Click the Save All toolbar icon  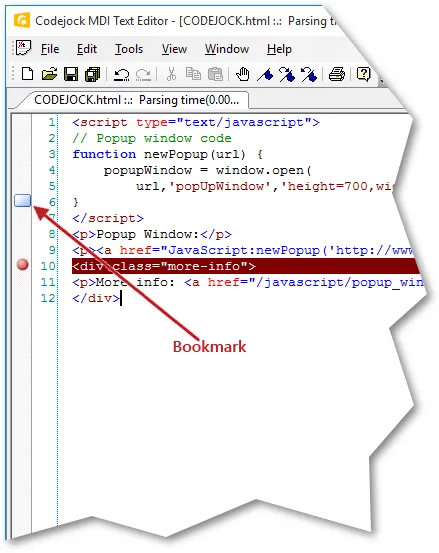[93, 74]
